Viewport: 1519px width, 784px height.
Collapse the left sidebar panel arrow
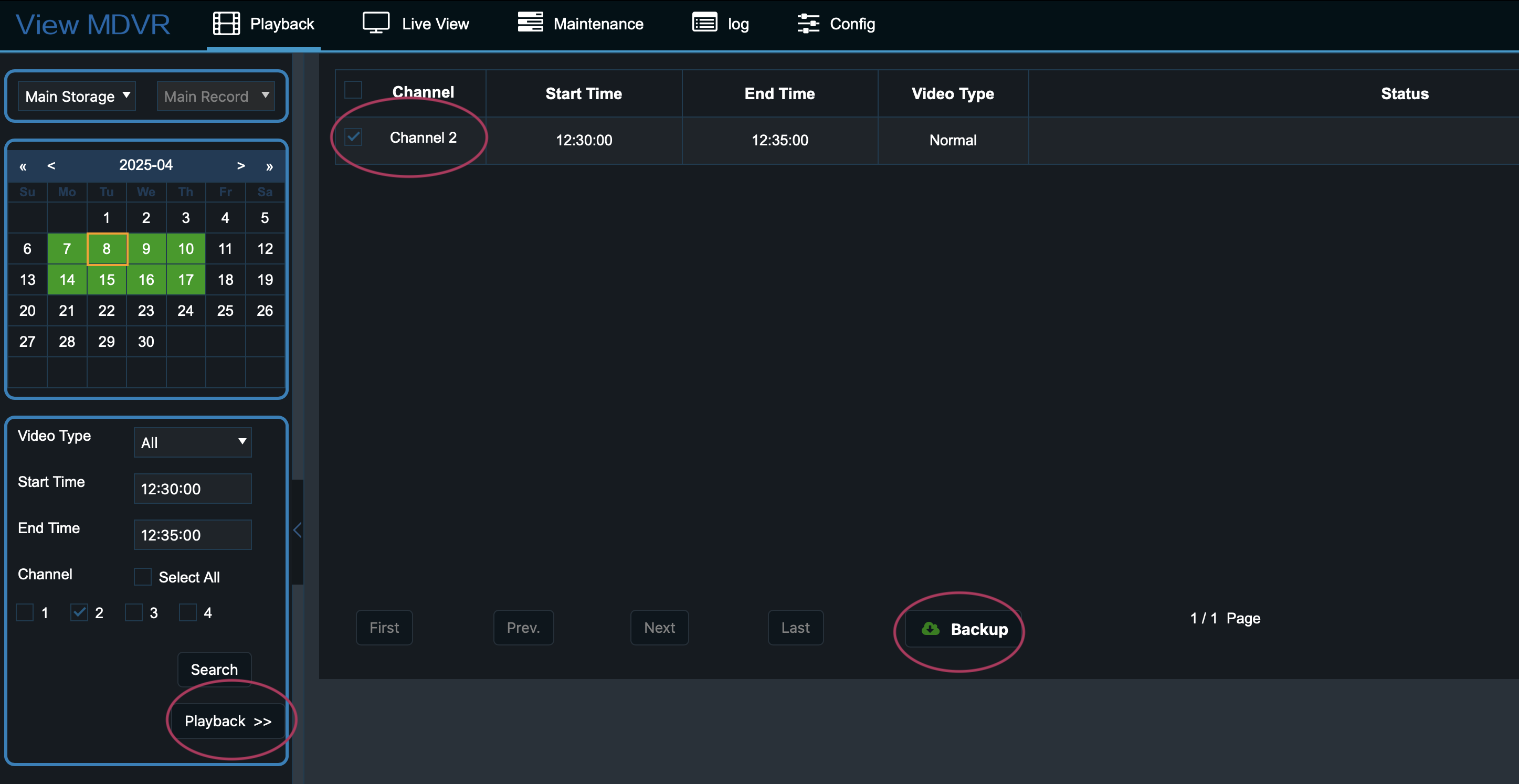[x=298, y=530]
